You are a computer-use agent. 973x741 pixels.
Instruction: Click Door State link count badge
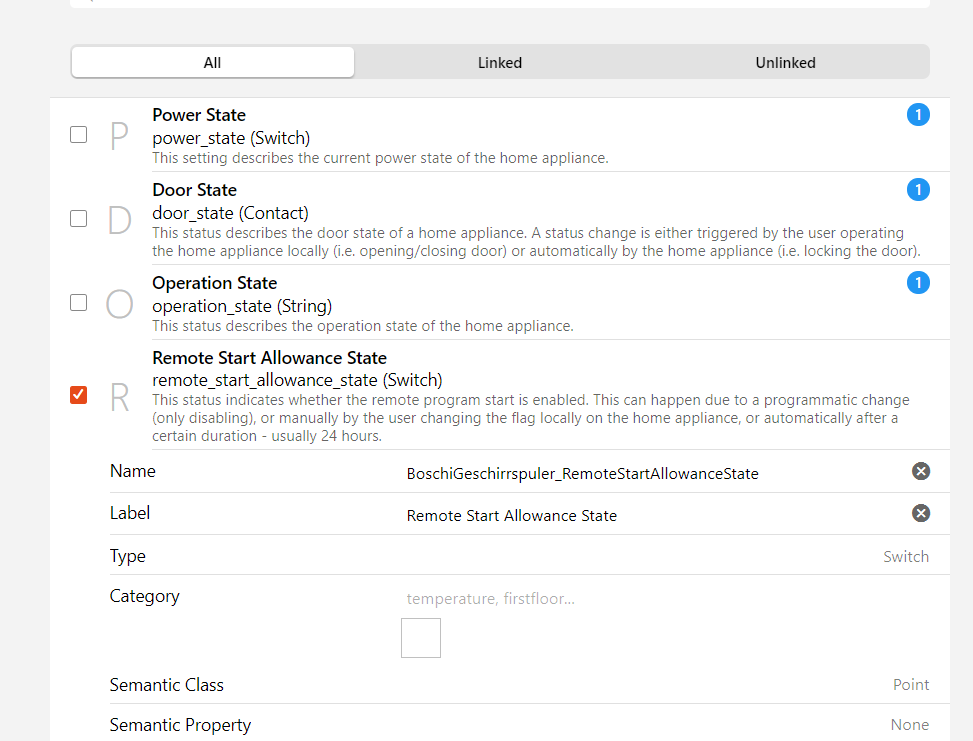pos(918,190)
